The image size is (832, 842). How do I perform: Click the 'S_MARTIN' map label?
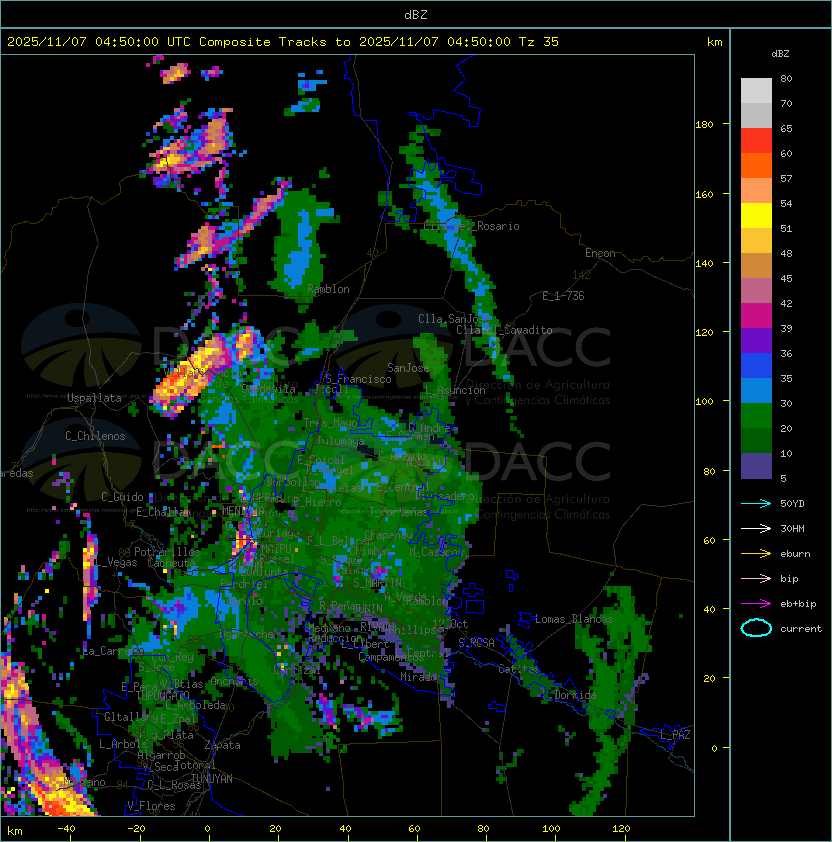coord(377,582)
